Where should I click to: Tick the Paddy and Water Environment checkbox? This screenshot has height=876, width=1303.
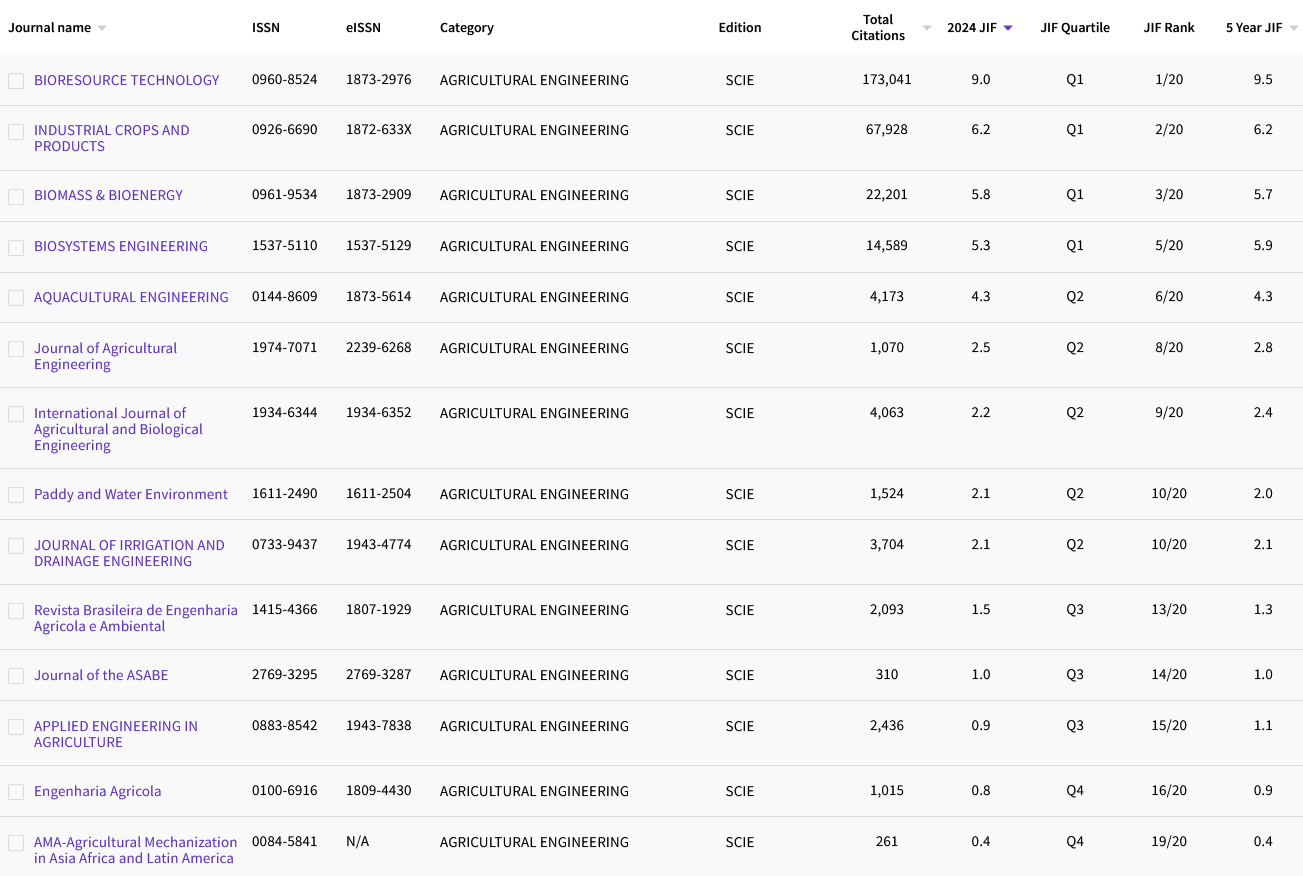(x=16, y=495)
